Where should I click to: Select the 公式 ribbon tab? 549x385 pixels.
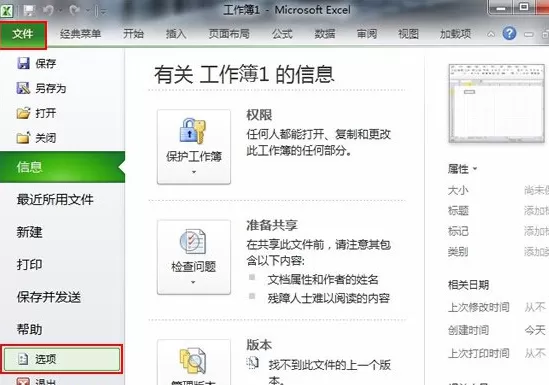coord(282,34)
